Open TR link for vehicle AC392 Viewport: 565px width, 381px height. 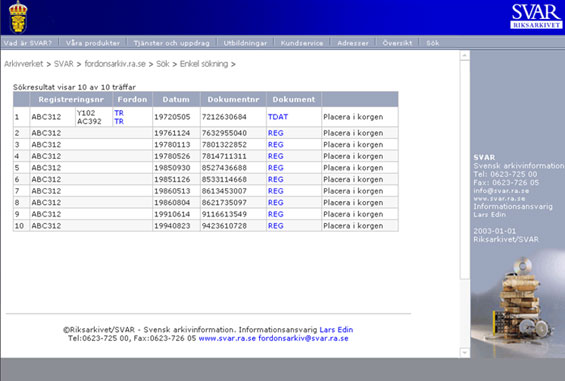[x=119, y=121]
